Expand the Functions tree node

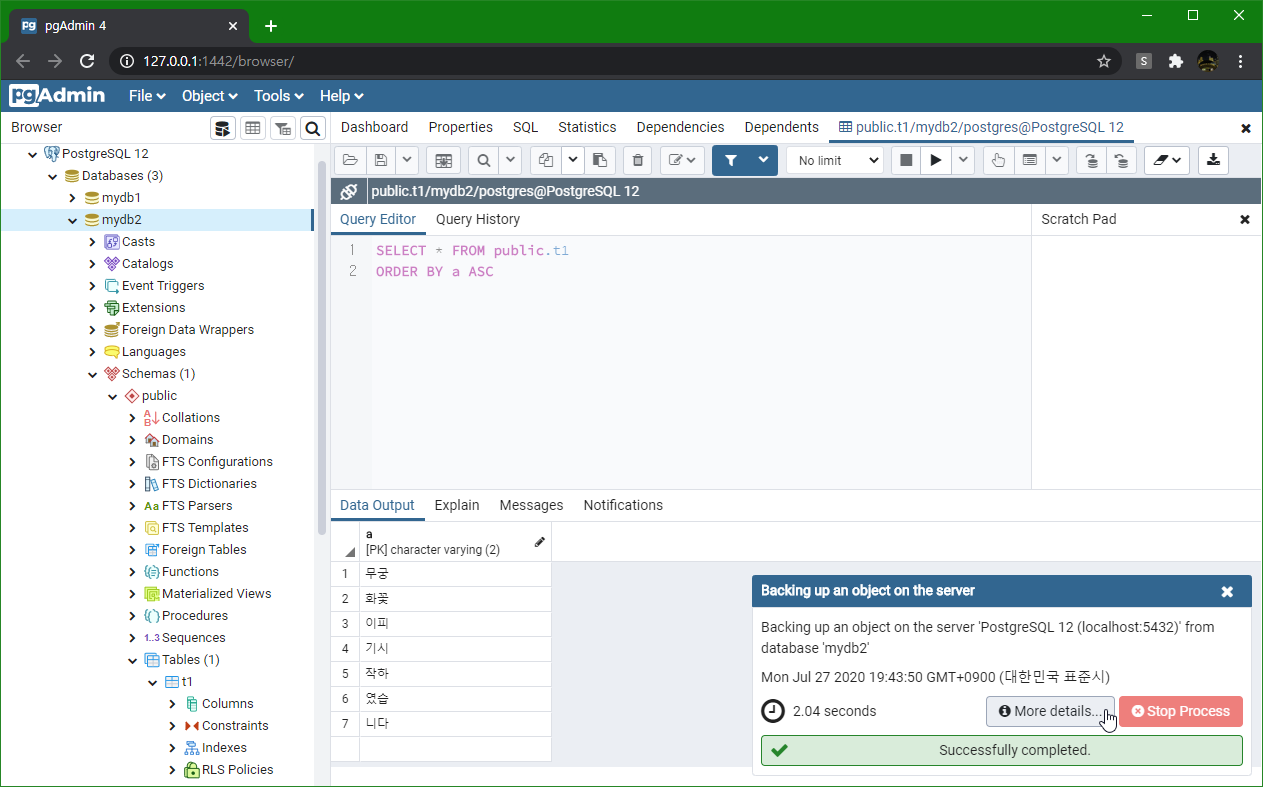coord(132,572)
